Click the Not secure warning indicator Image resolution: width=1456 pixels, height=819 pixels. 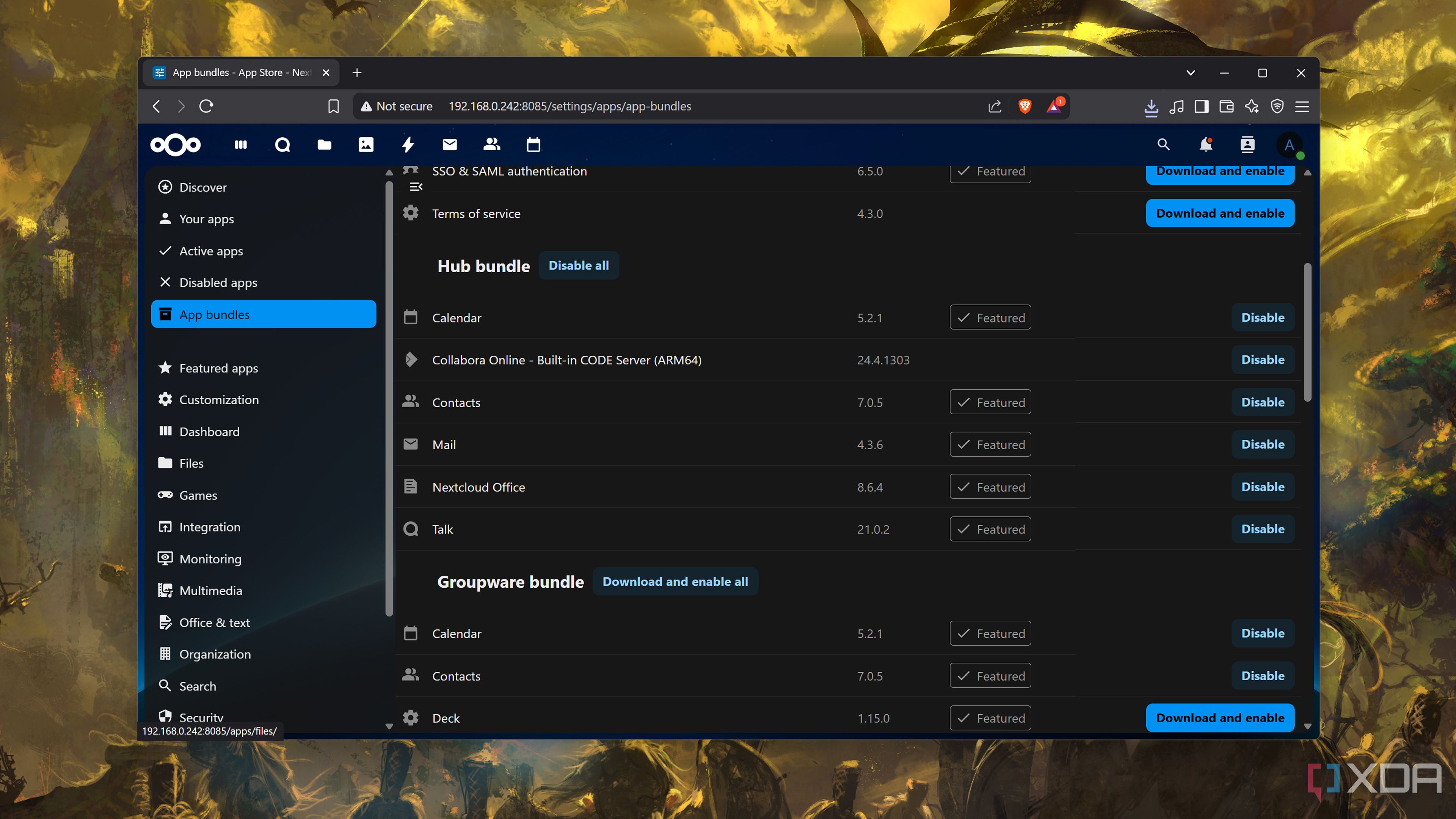coord(397,106)
